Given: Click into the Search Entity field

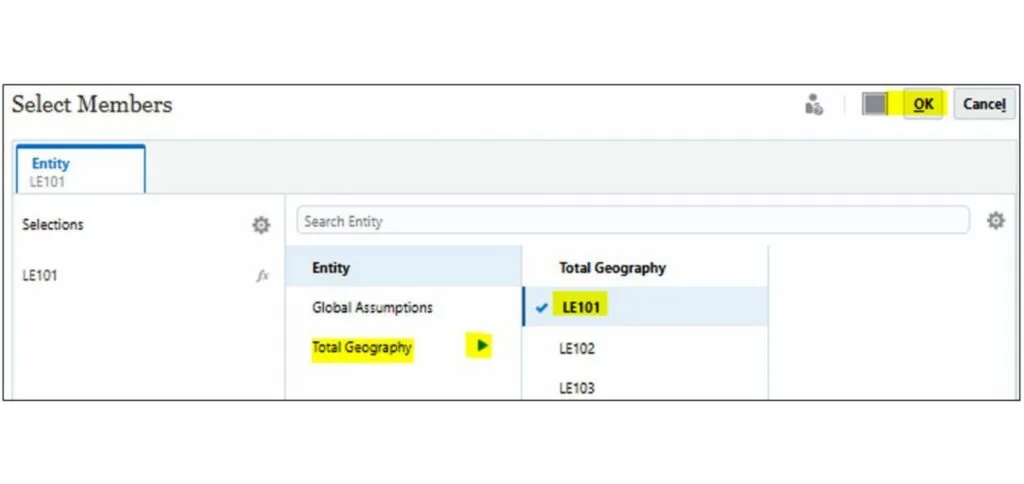Looking at the screenshot, I should 632,221.
